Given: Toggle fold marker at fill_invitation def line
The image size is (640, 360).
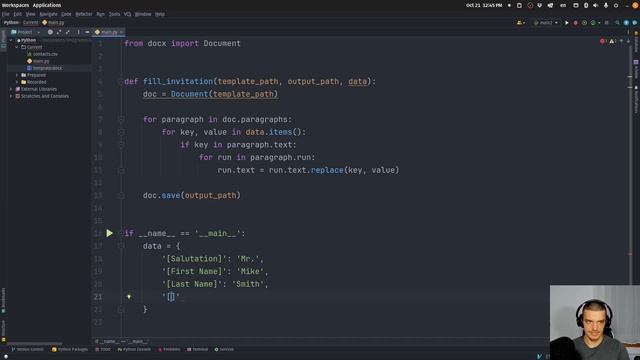Looking at the screenshot, I should pos(121,81).
